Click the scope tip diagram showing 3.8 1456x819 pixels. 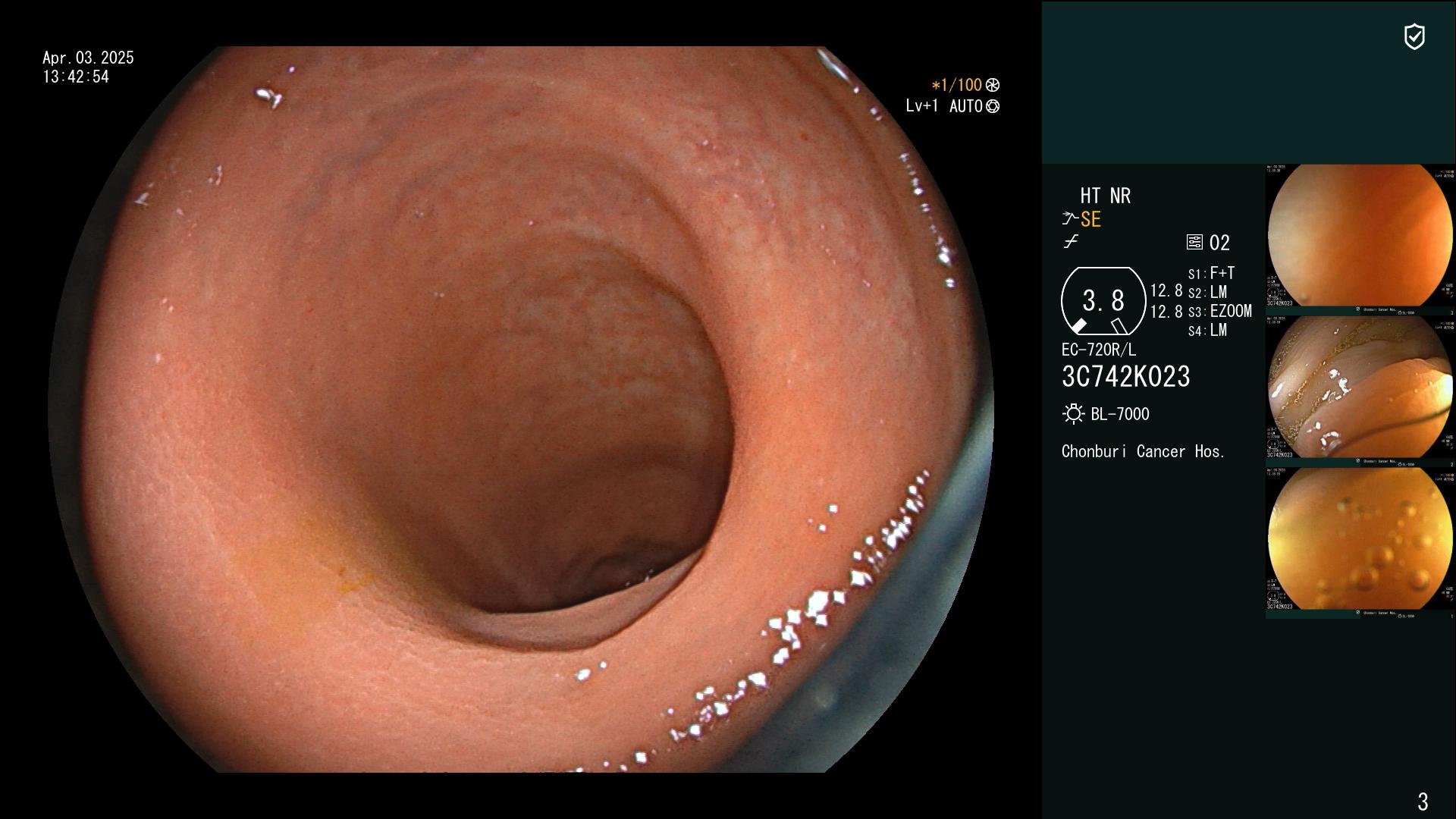click(1103, 301)
